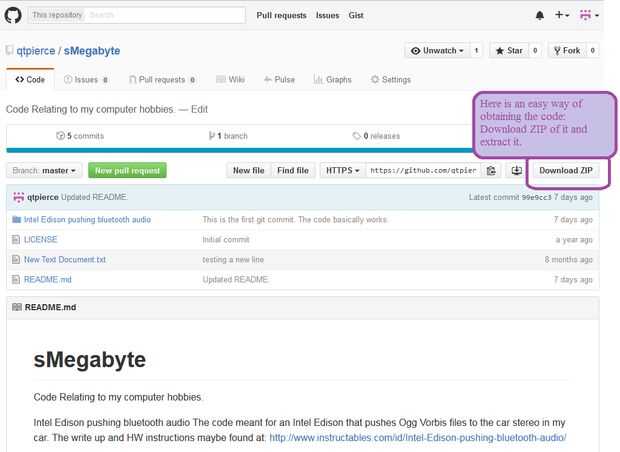Open the star count number
Image resolution: width=620 pixels, height=452 pixels.
(535, 51)
